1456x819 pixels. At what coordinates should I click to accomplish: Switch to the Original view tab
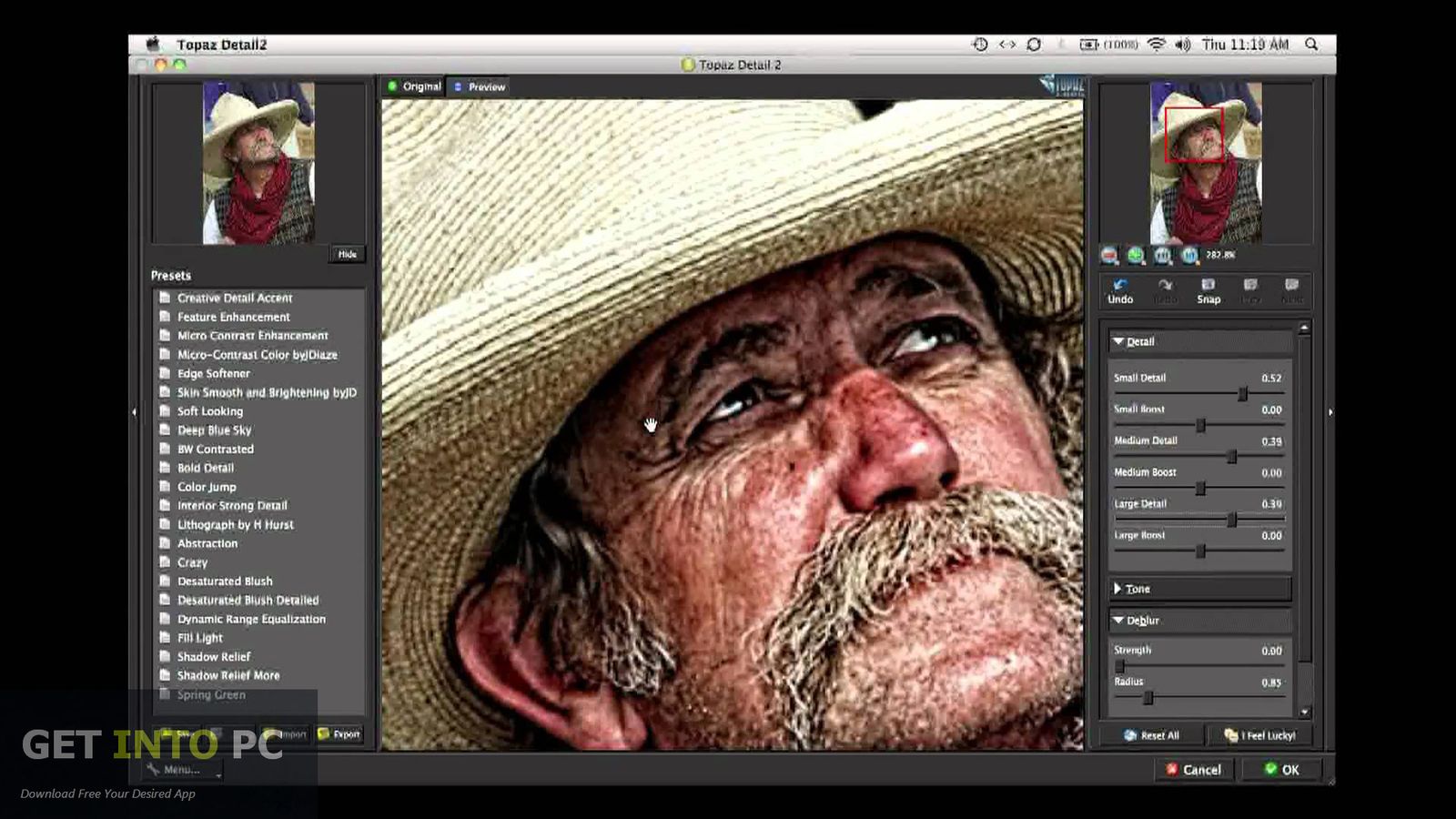414,86
